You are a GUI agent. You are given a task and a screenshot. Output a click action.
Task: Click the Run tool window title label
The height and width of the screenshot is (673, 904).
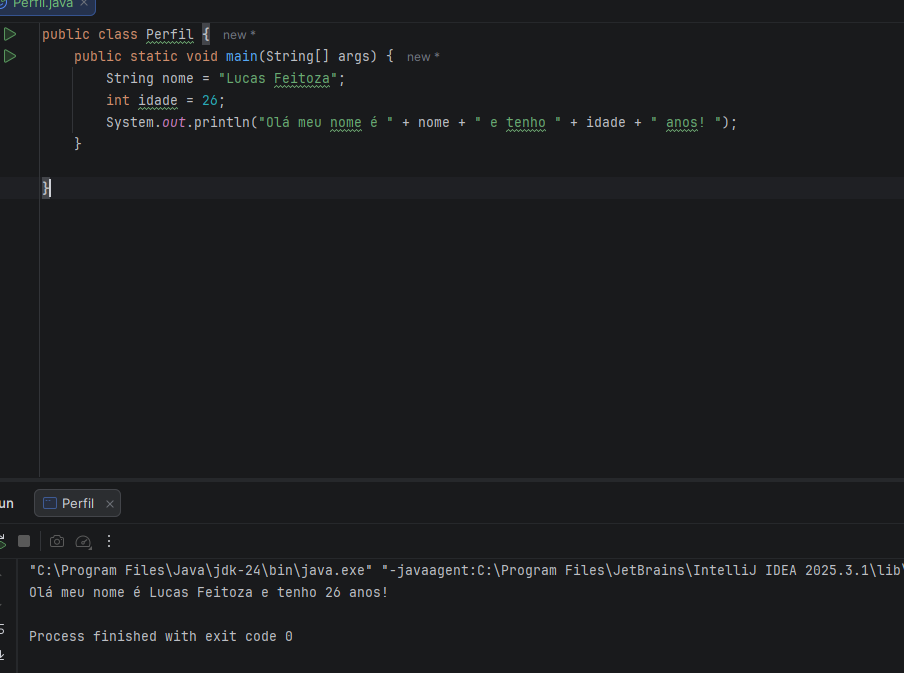point(6,504)
